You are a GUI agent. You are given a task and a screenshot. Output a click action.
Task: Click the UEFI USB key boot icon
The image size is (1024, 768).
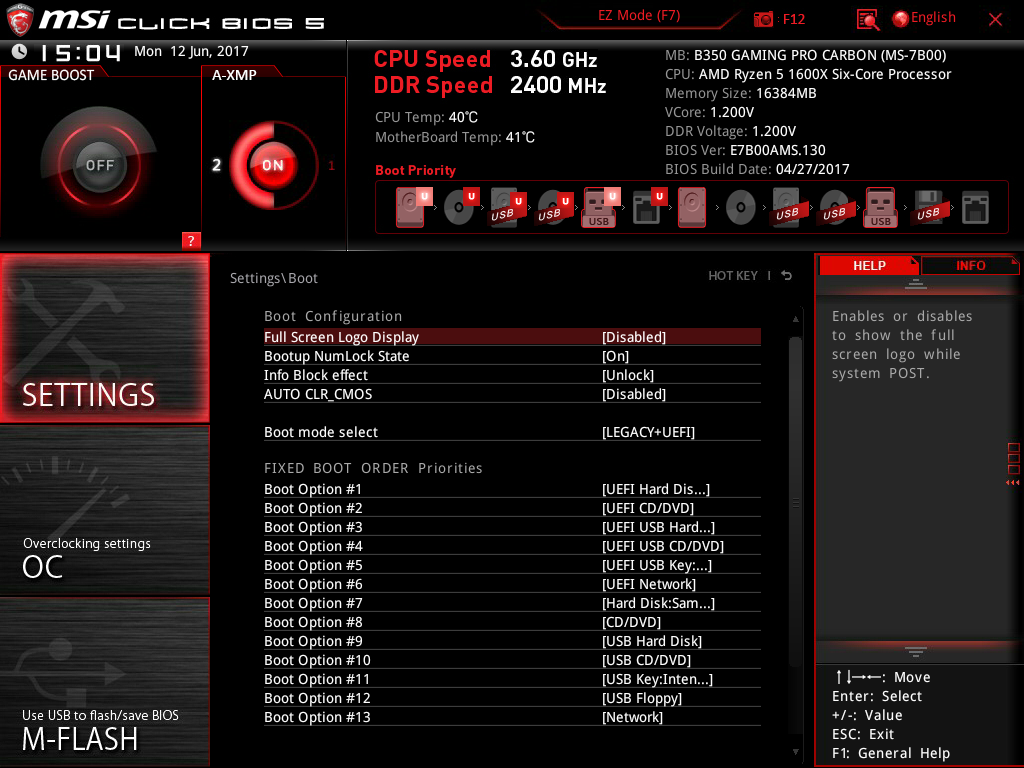601,207
